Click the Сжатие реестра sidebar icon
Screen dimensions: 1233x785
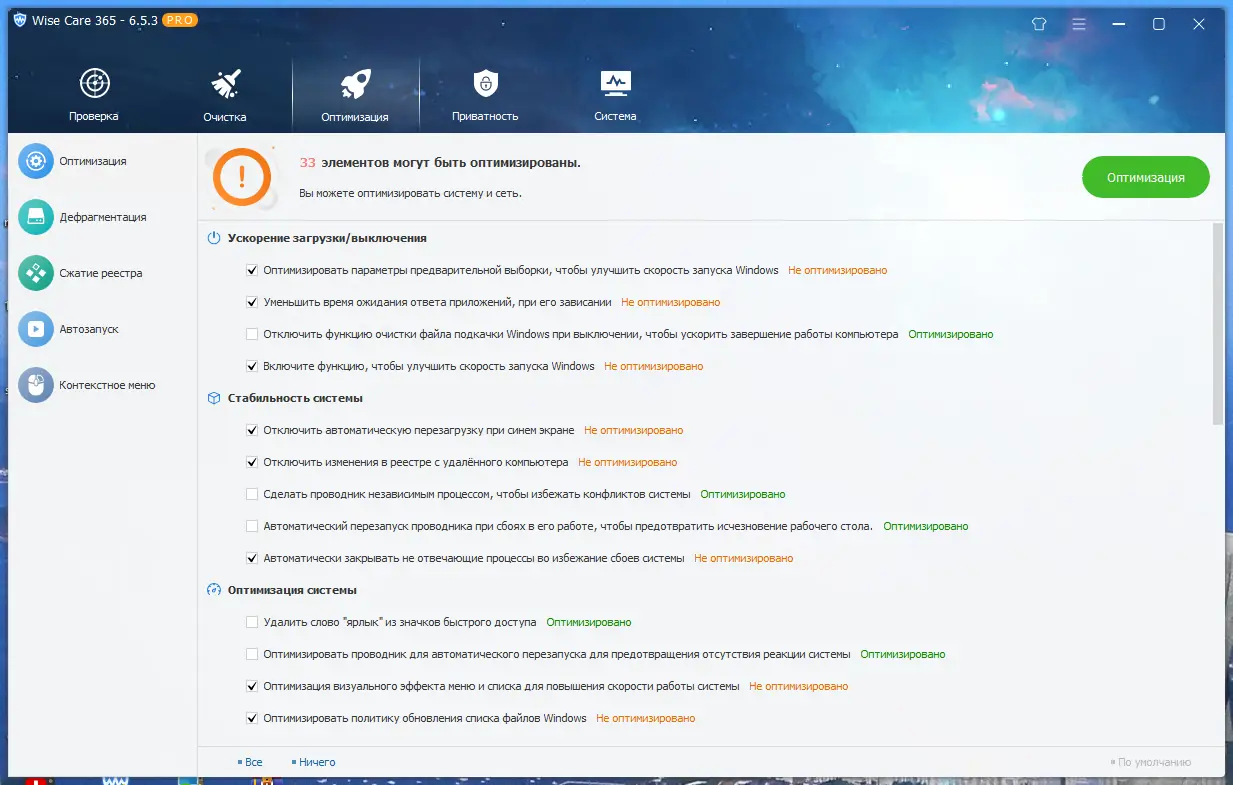pos(36,273)
